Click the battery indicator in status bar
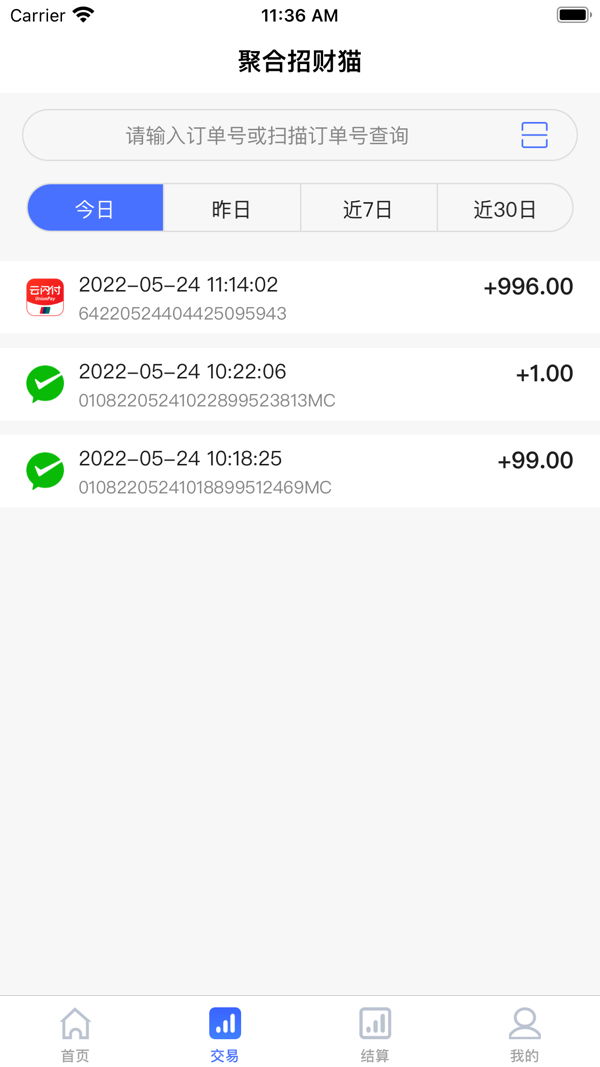The height and width of the screenshot is (1067, 600). tap(573, 15)
